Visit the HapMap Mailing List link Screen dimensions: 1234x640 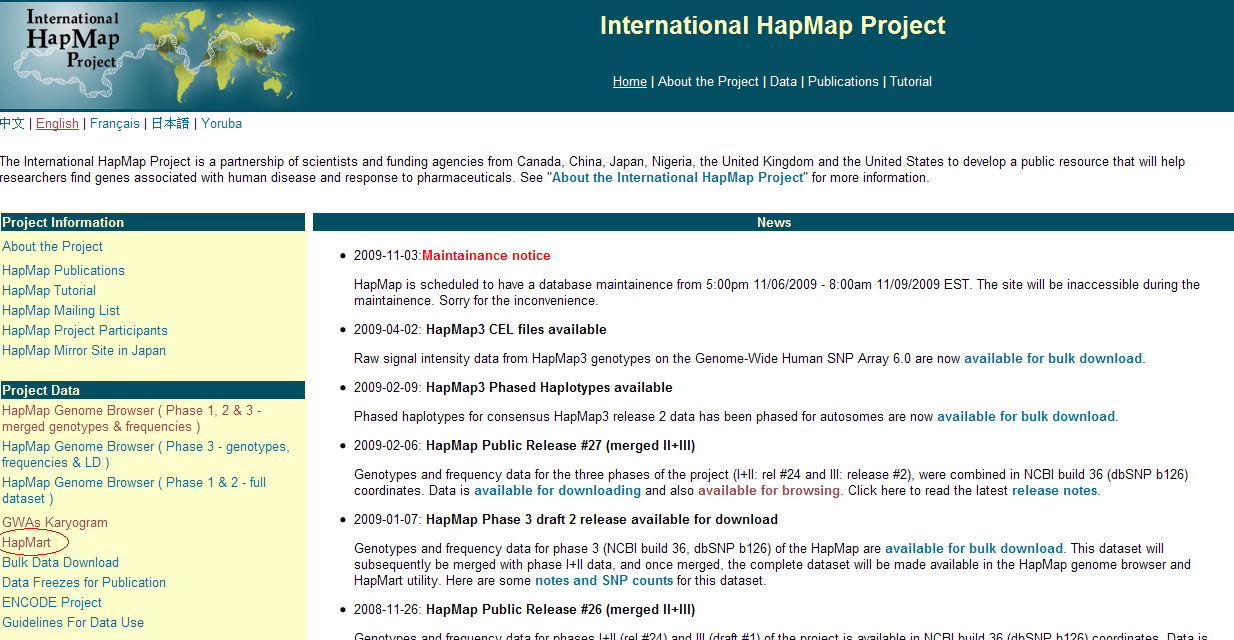pyautogui.click(x=61, y=311)
